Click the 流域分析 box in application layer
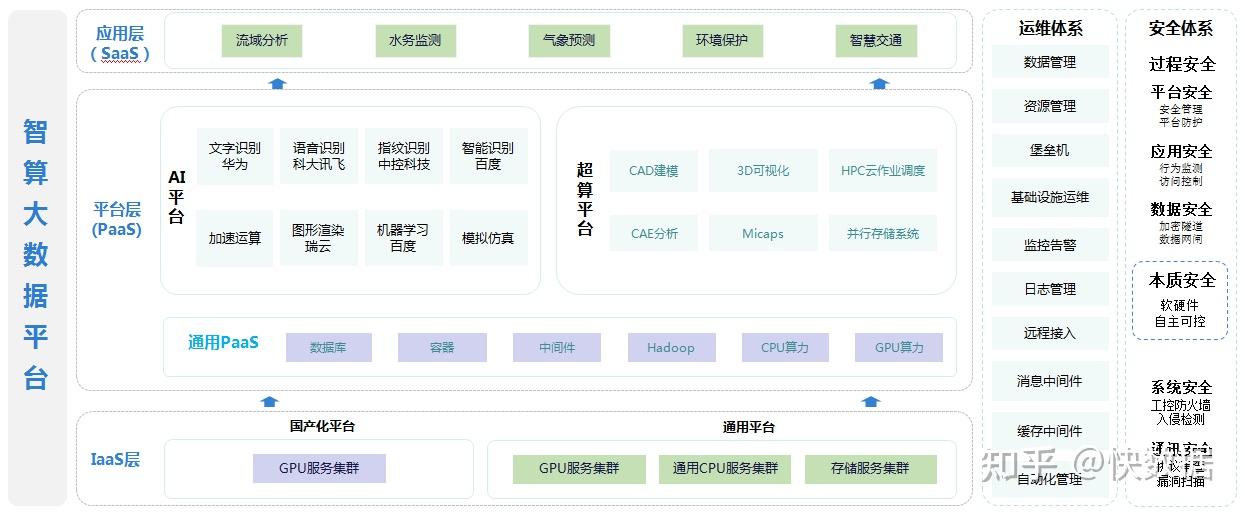The height and width of the screenshot is (515, 1245). (262, 41)
